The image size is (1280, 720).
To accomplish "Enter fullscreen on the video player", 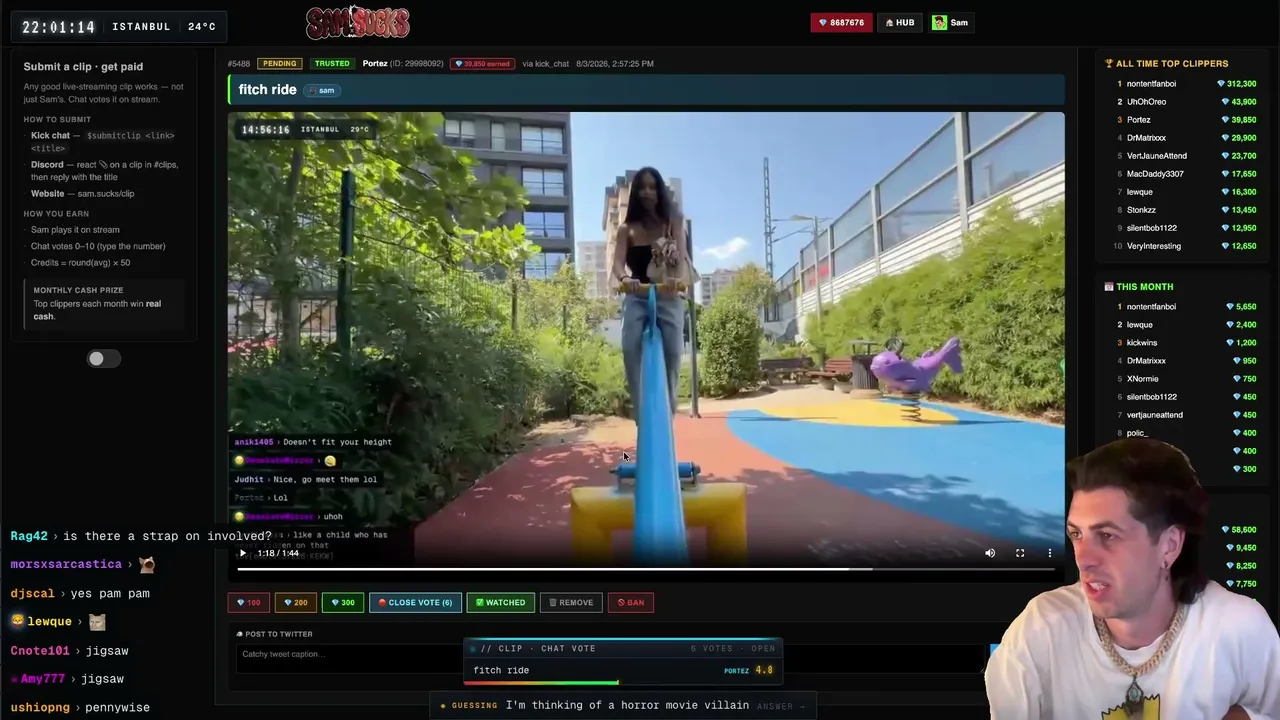I will (1020, 553).
